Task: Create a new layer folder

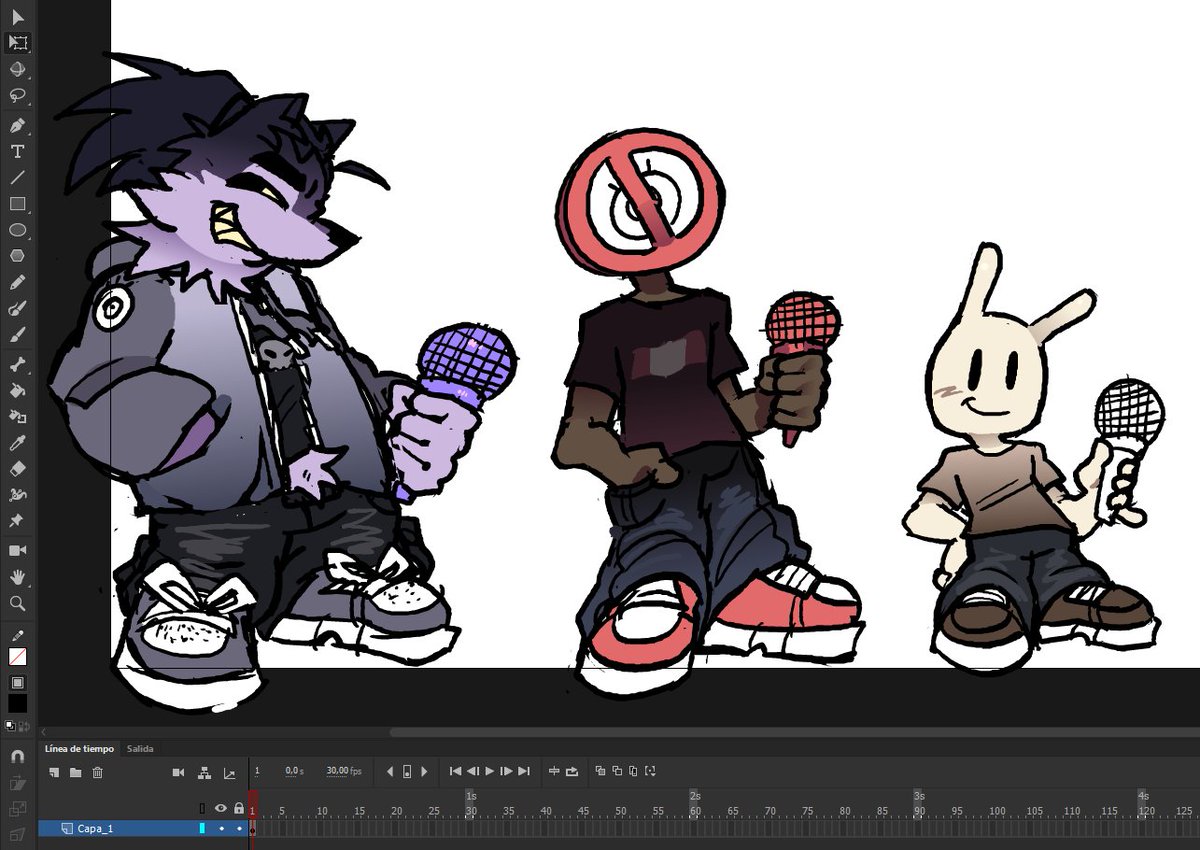Action: coord(75,772)
